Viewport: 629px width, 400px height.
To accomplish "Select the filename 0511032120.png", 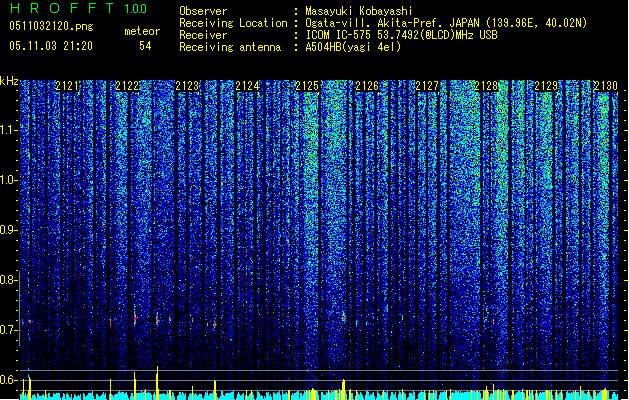I will (x=51, y=26).
